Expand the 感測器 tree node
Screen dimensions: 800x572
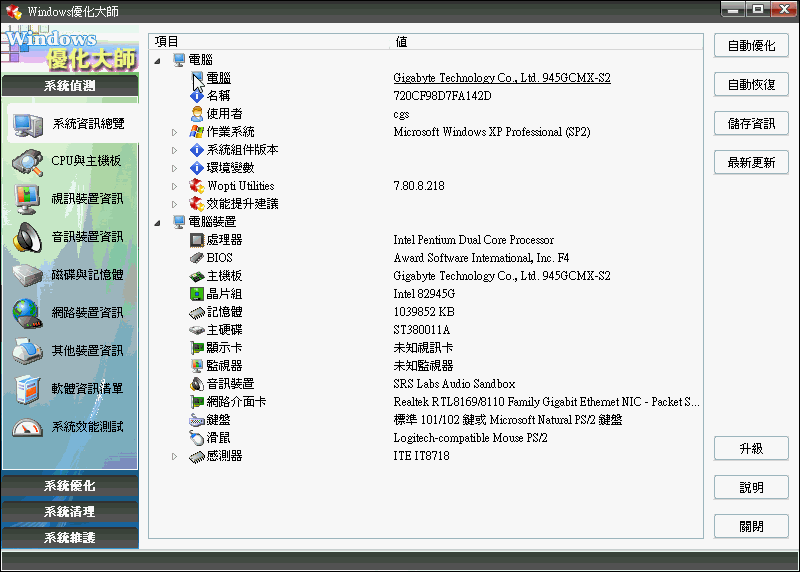point(174,456)
